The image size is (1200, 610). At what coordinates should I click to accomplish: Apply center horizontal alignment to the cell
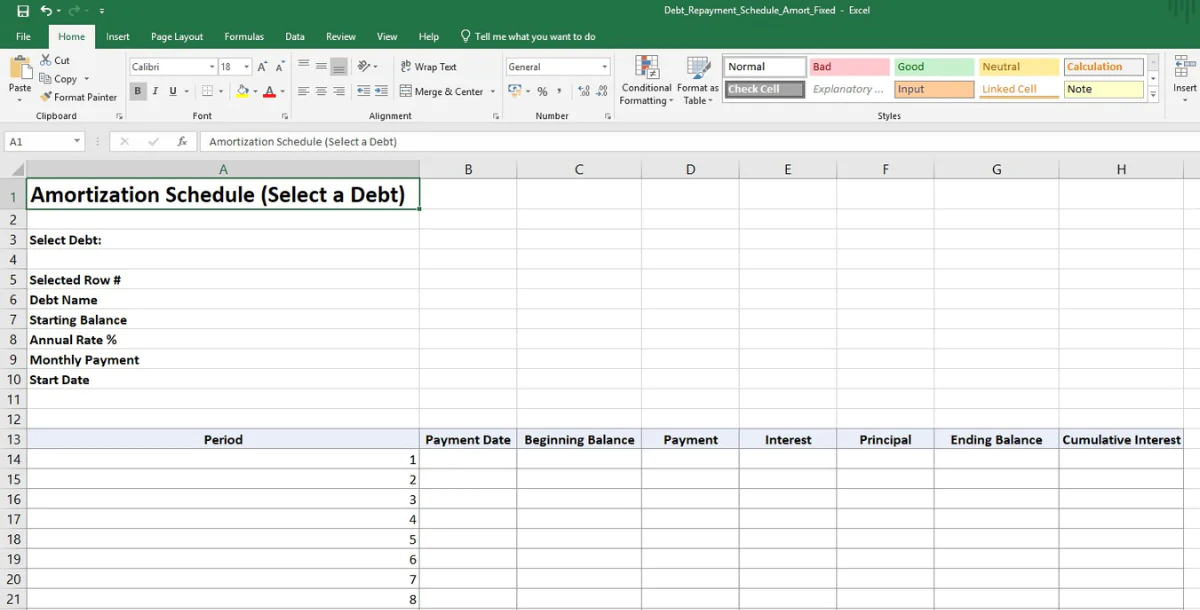tap(321, 91)
